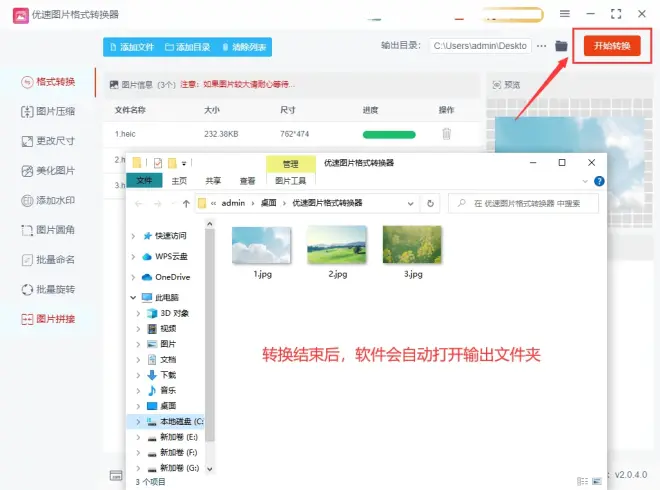
Task: Switch to details view icon in status bar
Action: coord(583,481)
